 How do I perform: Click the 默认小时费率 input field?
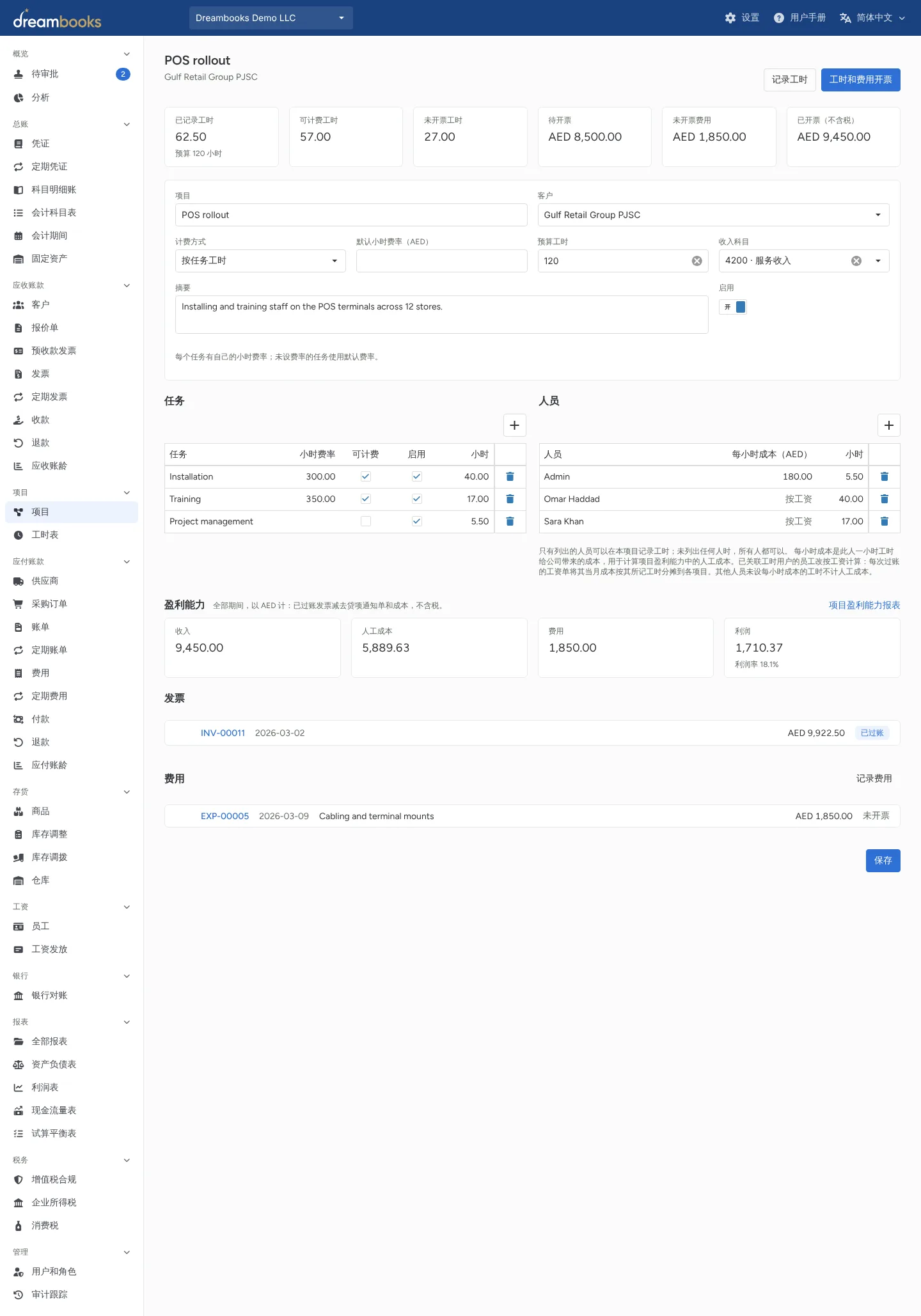click(441, 261)
